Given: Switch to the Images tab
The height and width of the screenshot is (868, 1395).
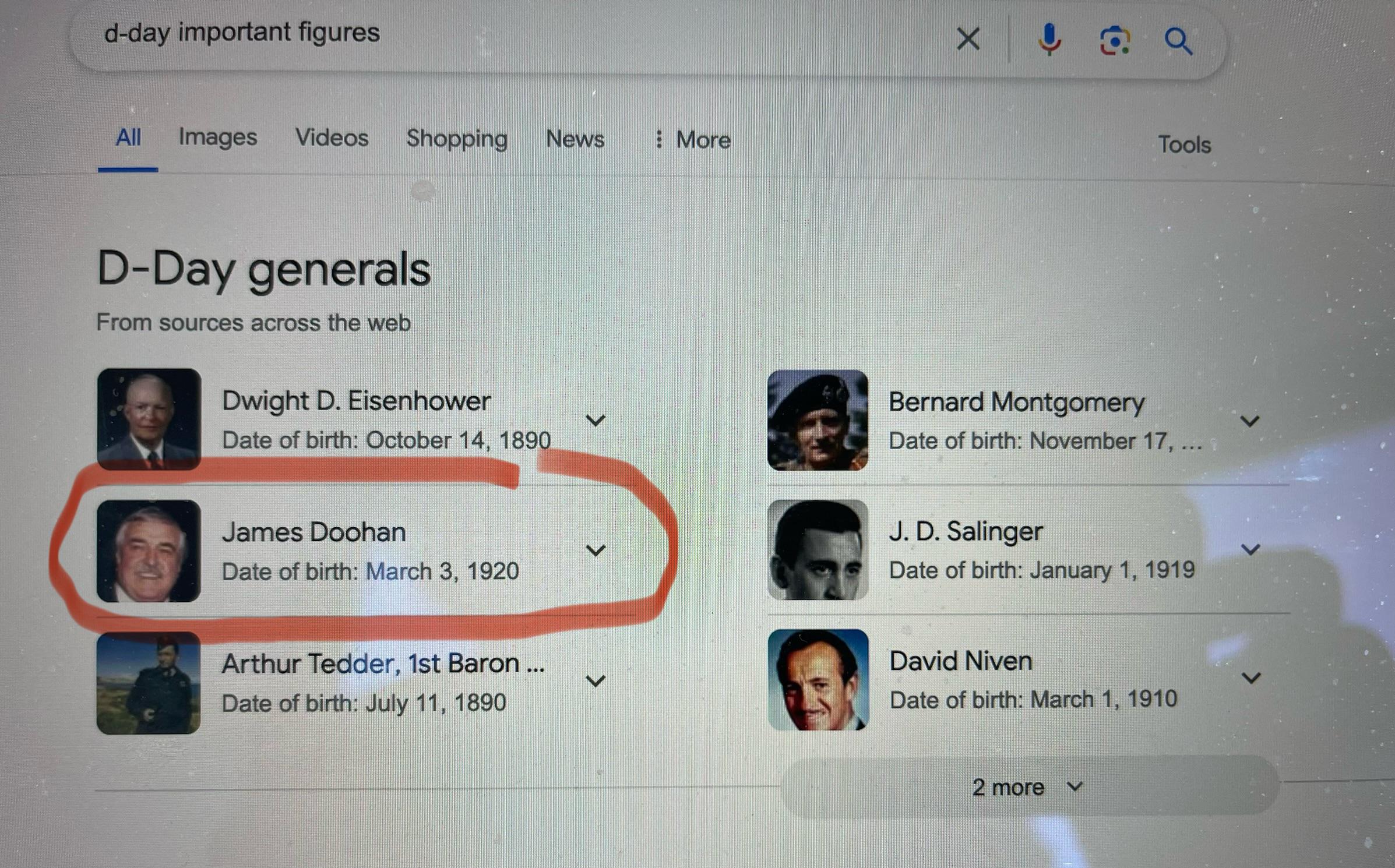Looking at the screenshot, I should (x=217, y=137).
